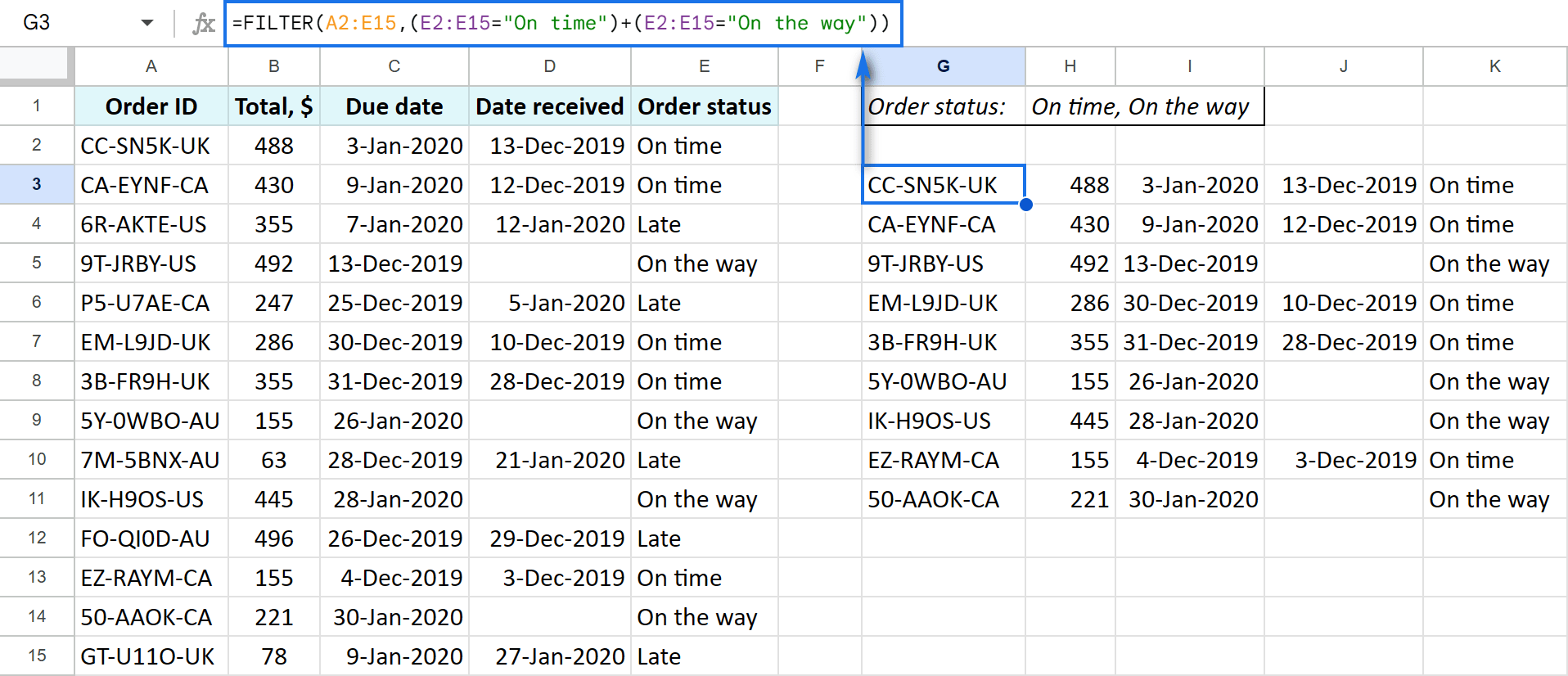This screenshot has height=676, width=1568.
Task: Click the 'Date received' header cell
Action: click(549, 106)
